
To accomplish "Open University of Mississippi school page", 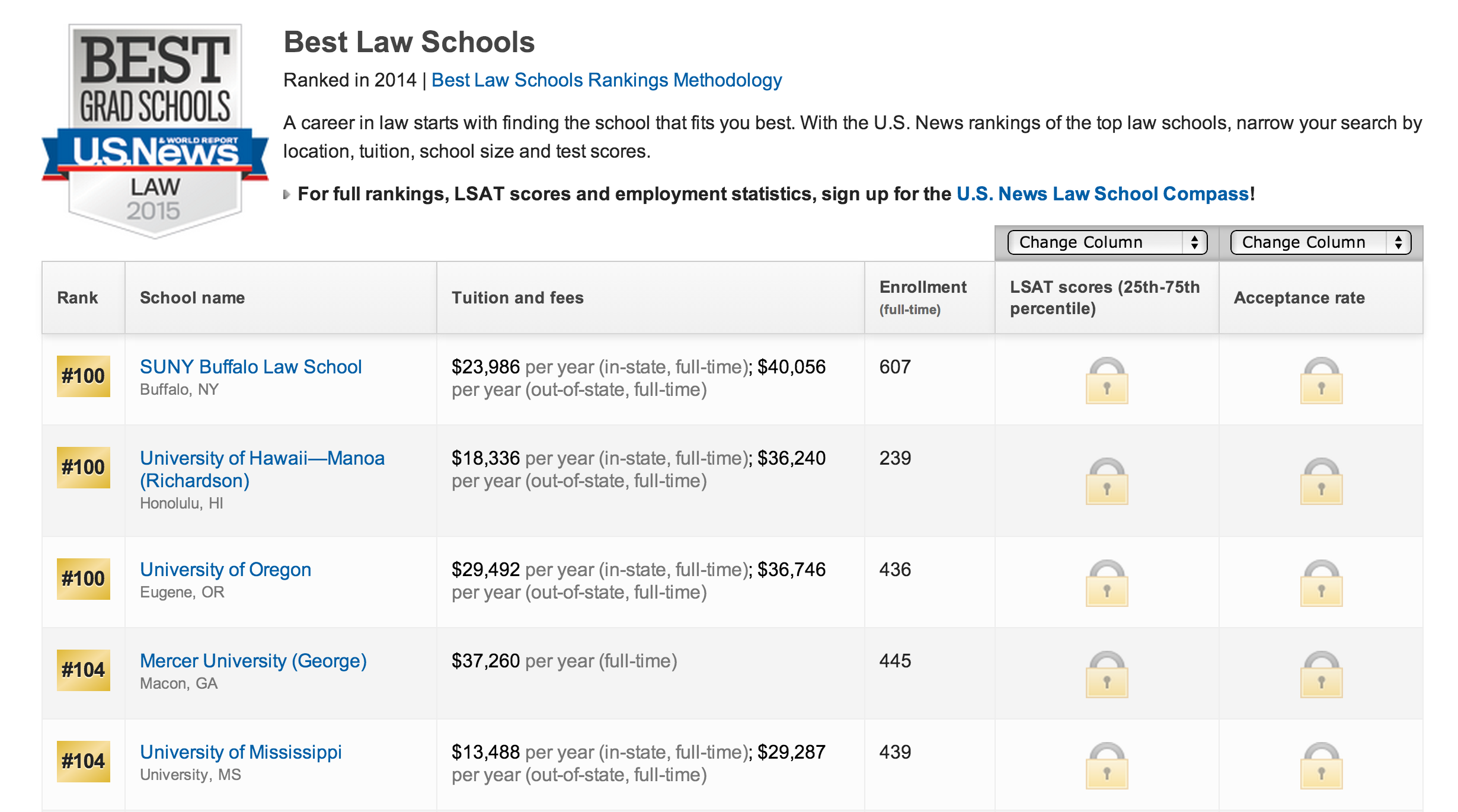I will click(x=241, y=752).
